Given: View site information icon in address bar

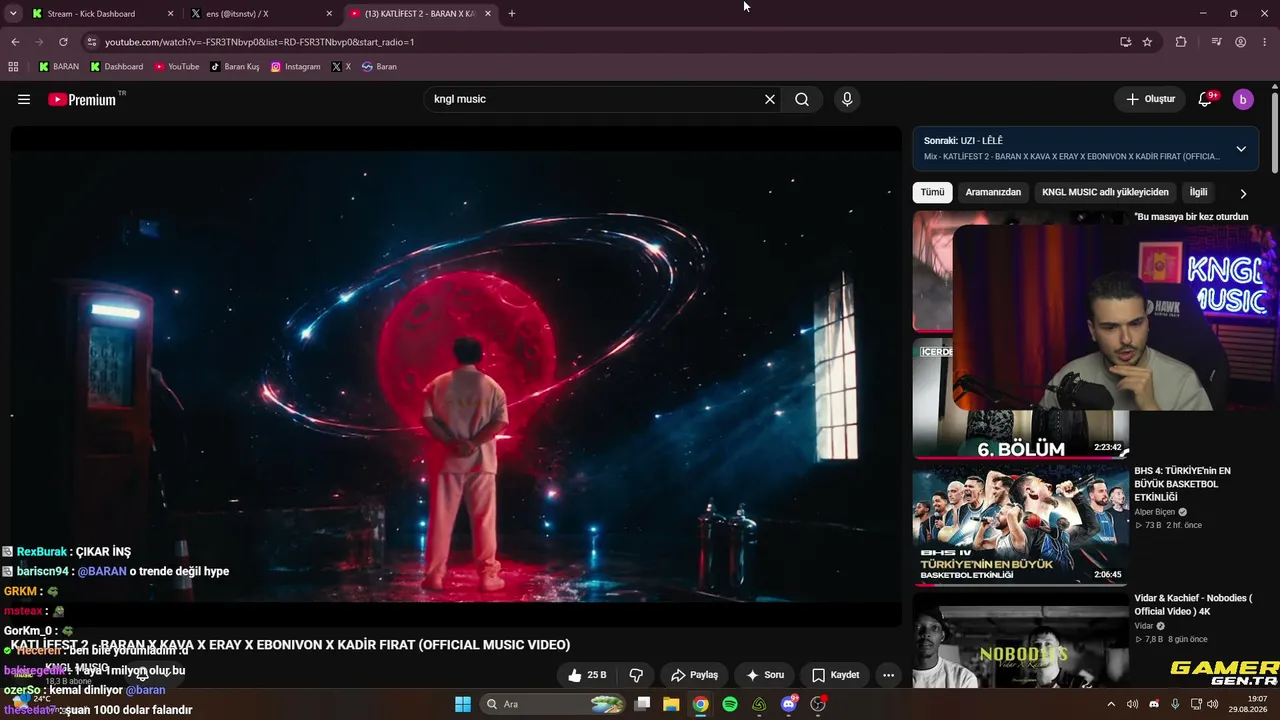Looking at the screenshot, I should [x=92, y=42].
